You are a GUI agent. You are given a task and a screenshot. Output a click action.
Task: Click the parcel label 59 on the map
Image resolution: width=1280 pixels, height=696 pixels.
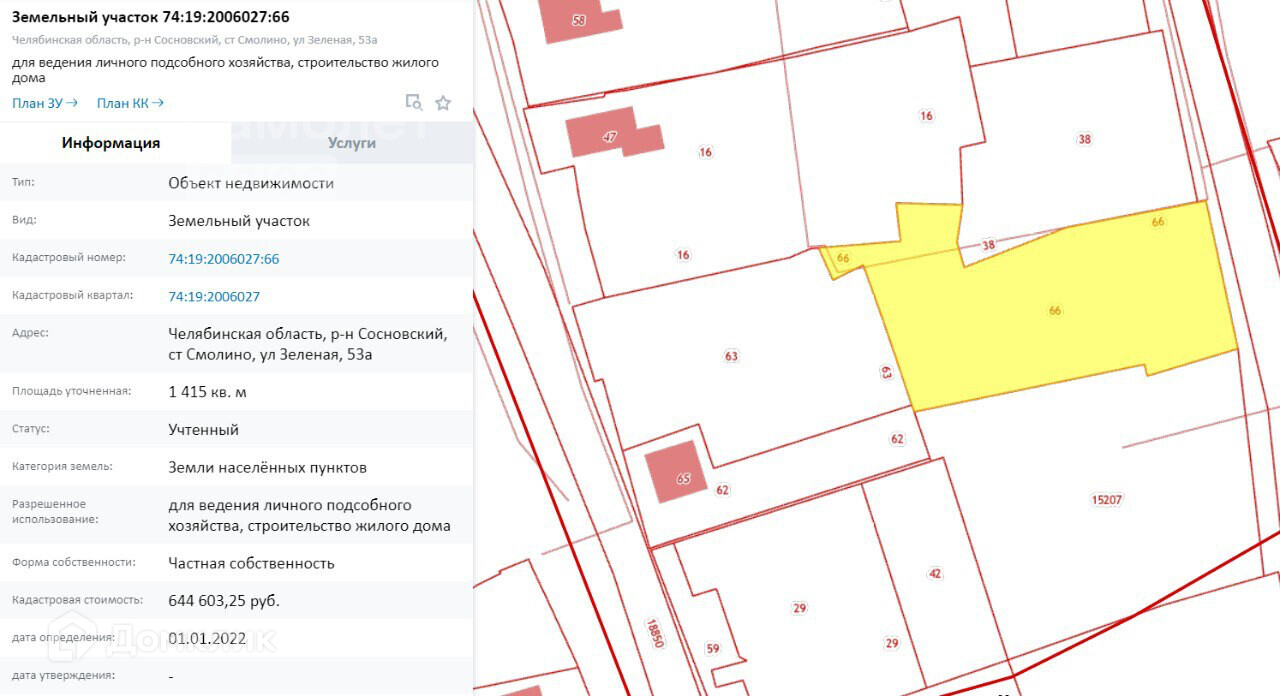(x=713, y=648)
